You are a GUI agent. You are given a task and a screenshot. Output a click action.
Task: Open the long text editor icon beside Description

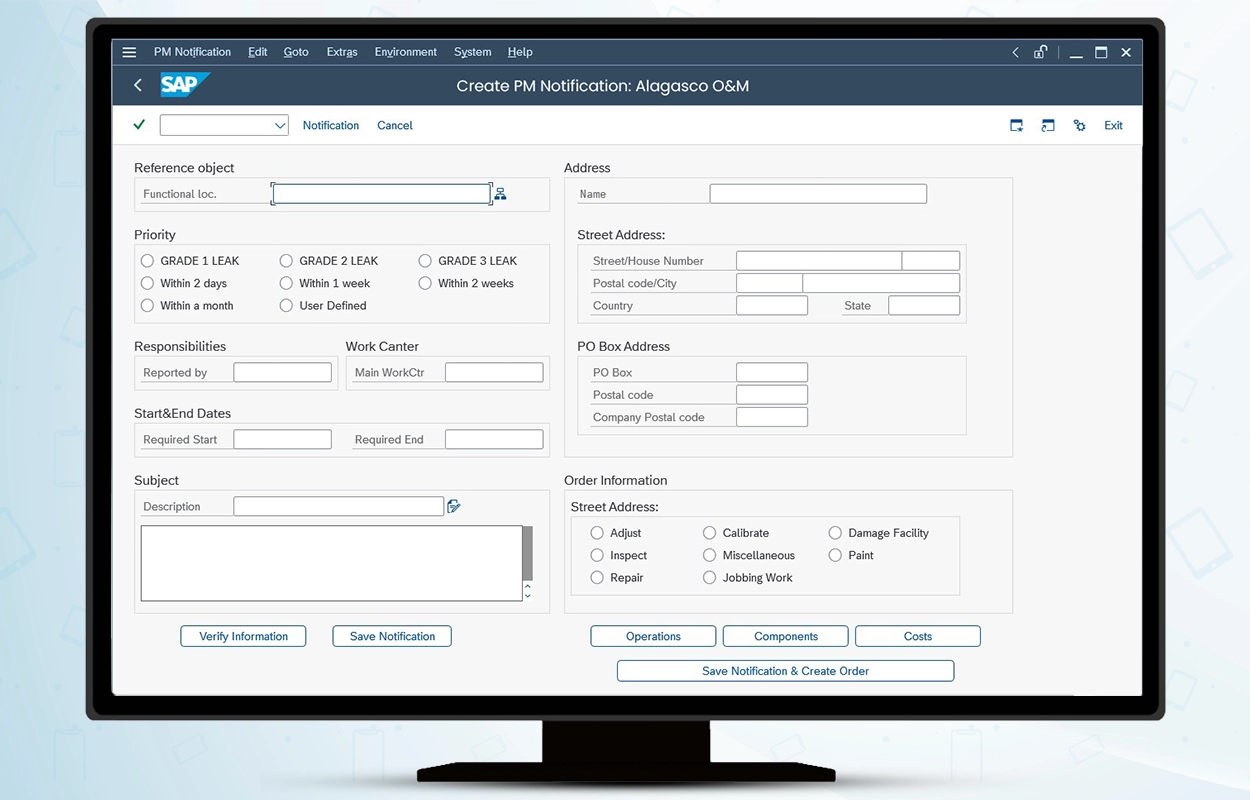pyautogui.click(x=454, y=506)
